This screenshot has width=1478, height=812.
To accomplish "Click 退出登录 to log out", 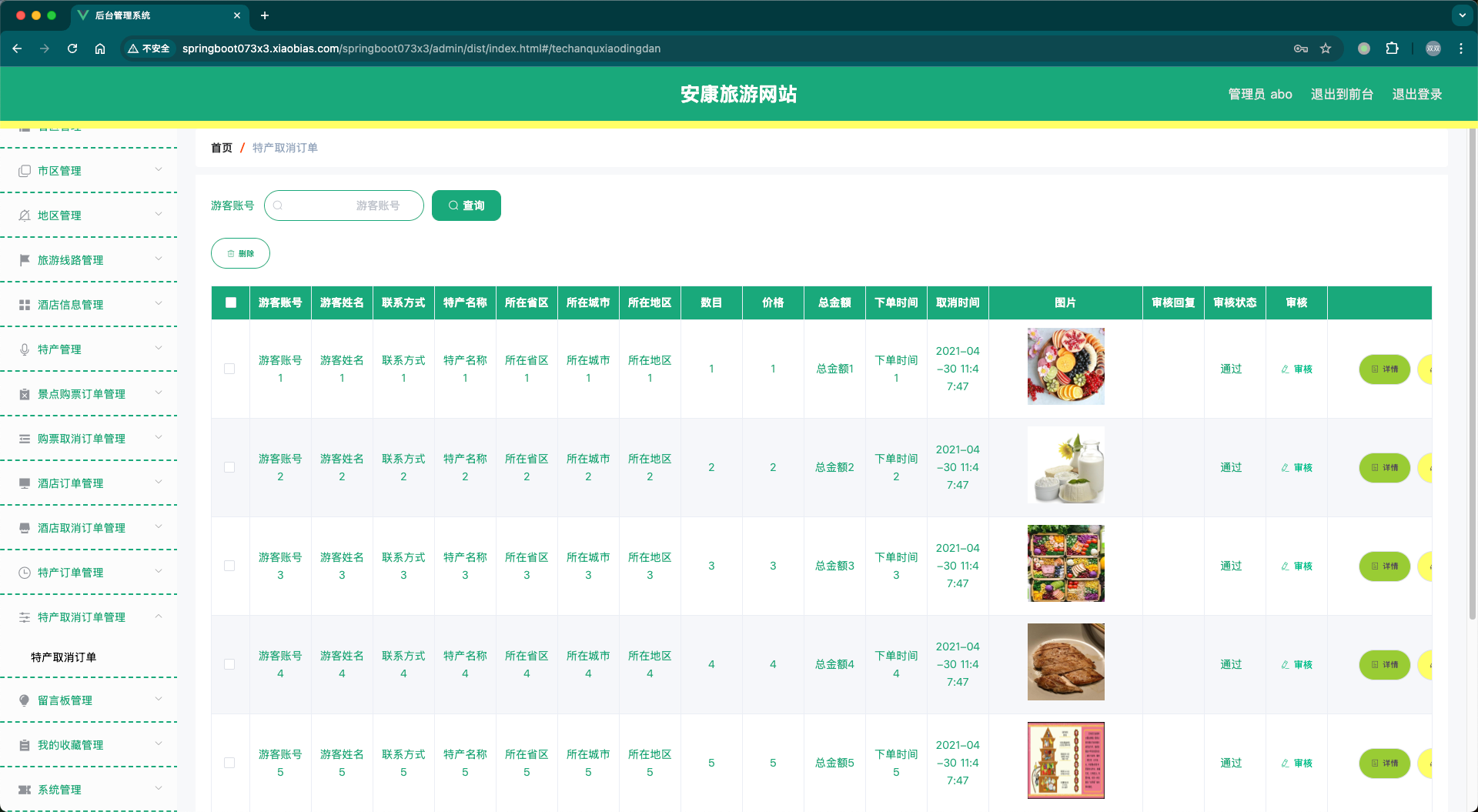I will pyautogui.click(x=1417, y=94).
